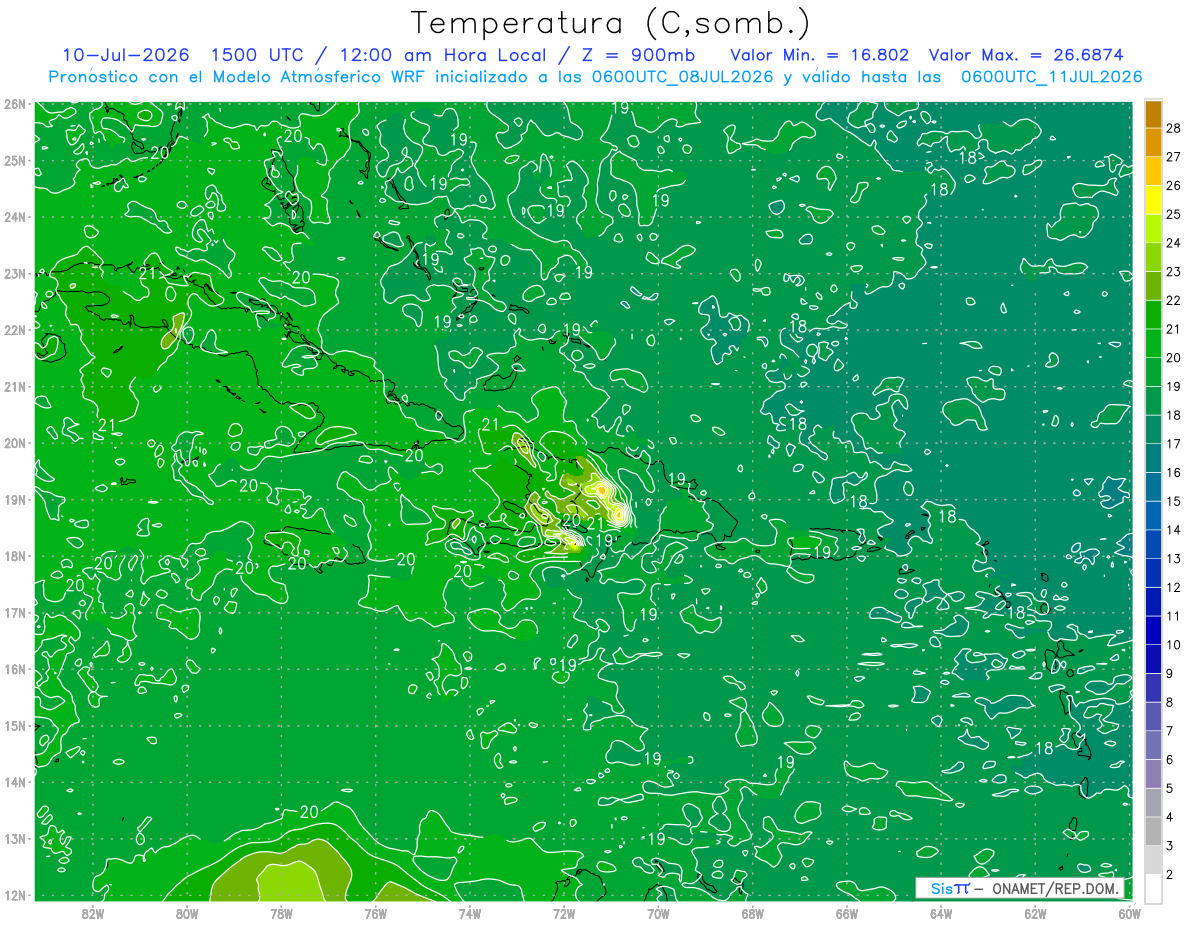1200x927 pixels.
Task: Click the 74W longitude axis label
Action: [469, 914]
